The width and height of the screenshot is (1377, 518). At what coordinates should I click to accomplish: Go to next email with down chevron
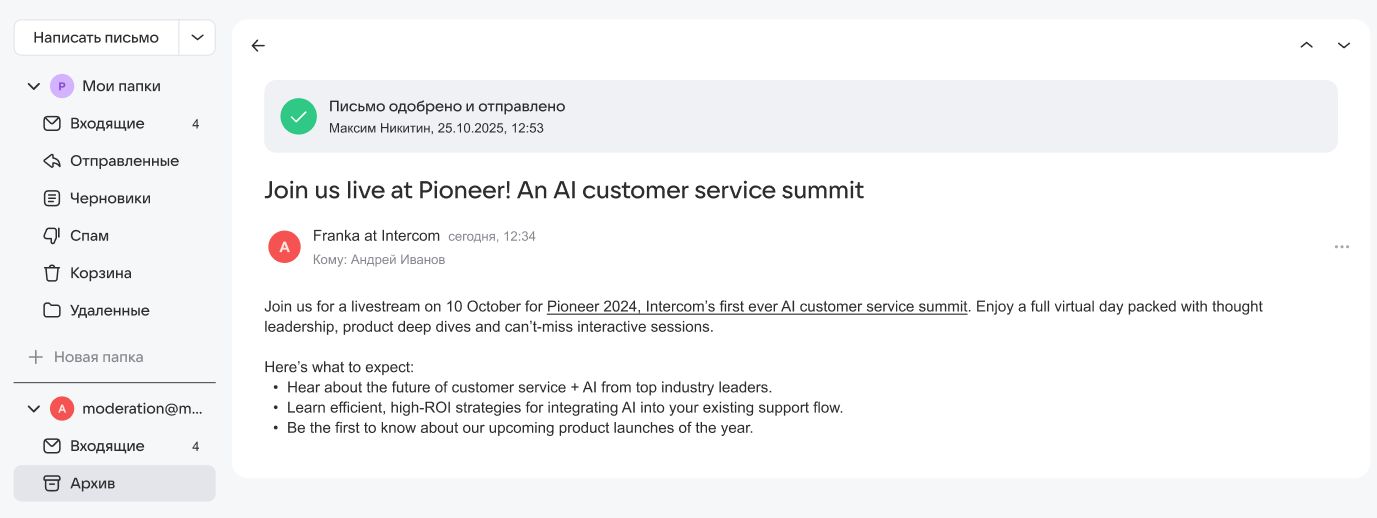[x=1344, y=46]
